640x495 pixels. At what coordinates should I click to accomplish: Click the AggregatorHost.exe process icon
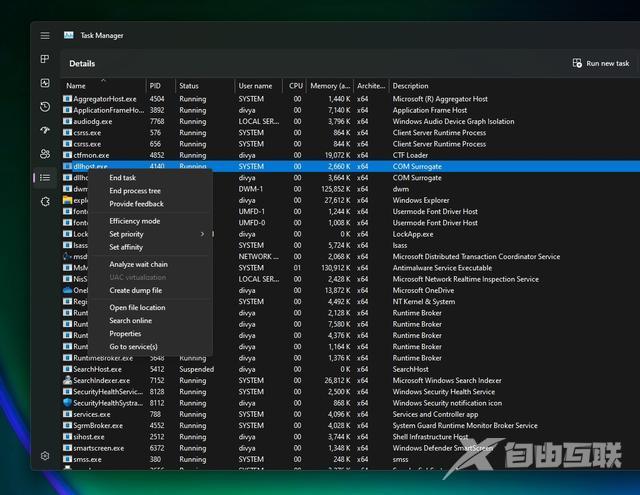(x=67, y=99)
